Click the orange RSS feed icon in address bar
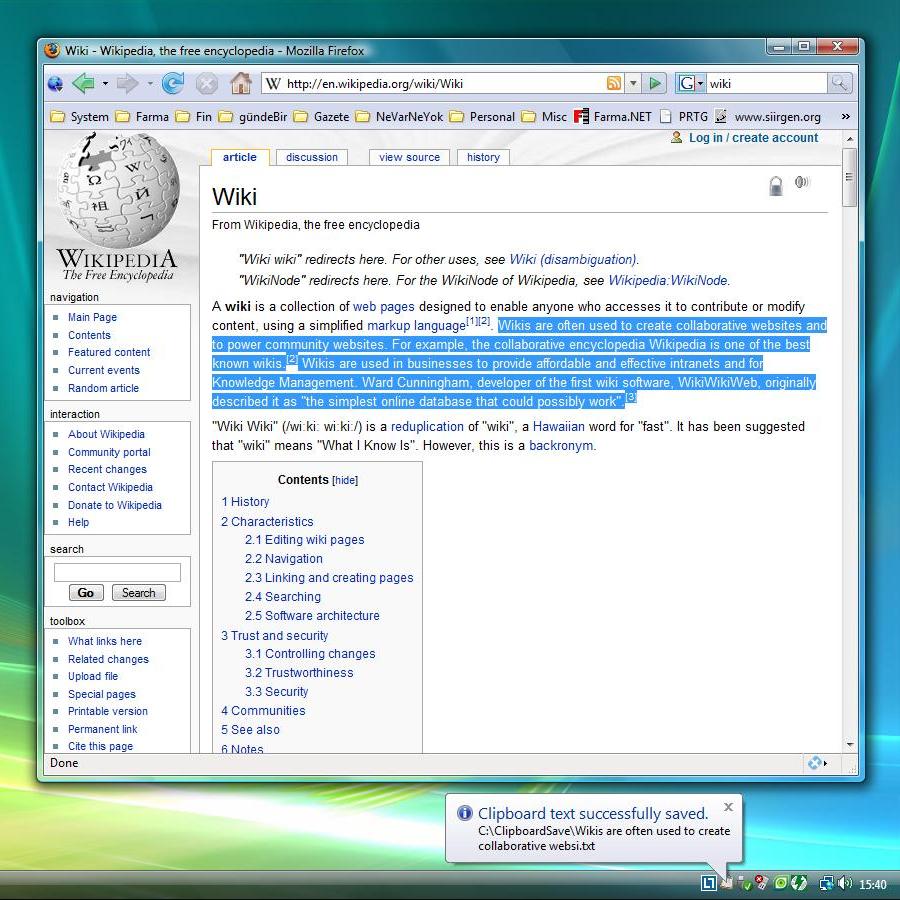The height and width of the screenshot is (900, 900). [614, 84]
